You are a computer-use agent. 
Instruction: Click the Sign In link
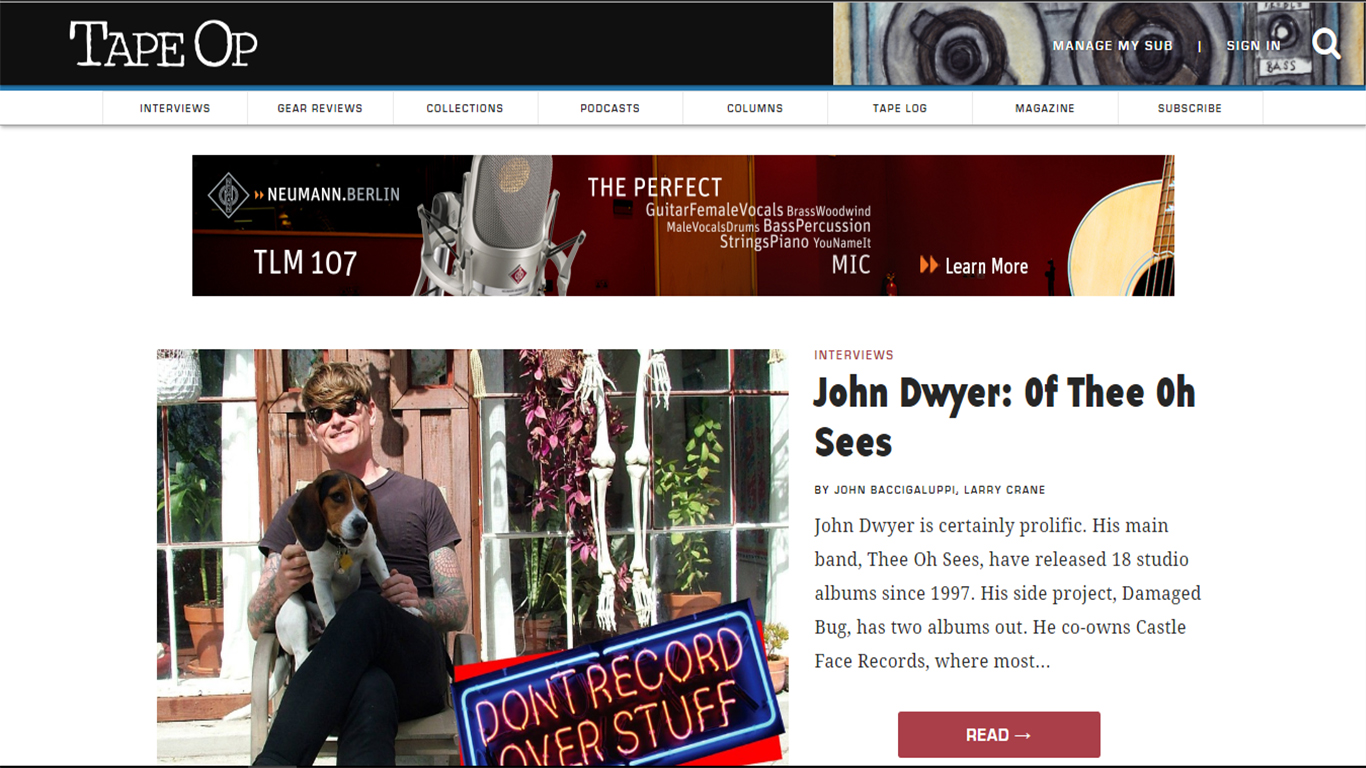coord(1253,46)
